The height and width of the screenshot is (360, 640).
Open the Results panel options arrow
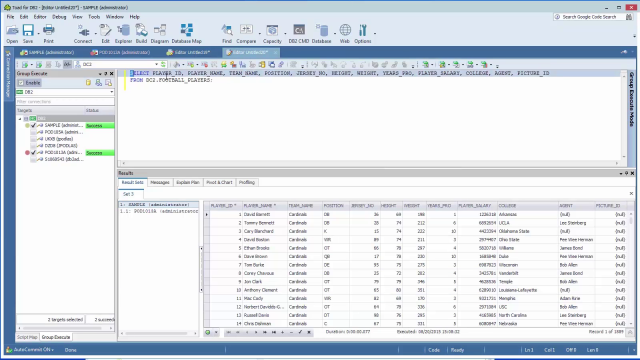[x=621, y=173]
